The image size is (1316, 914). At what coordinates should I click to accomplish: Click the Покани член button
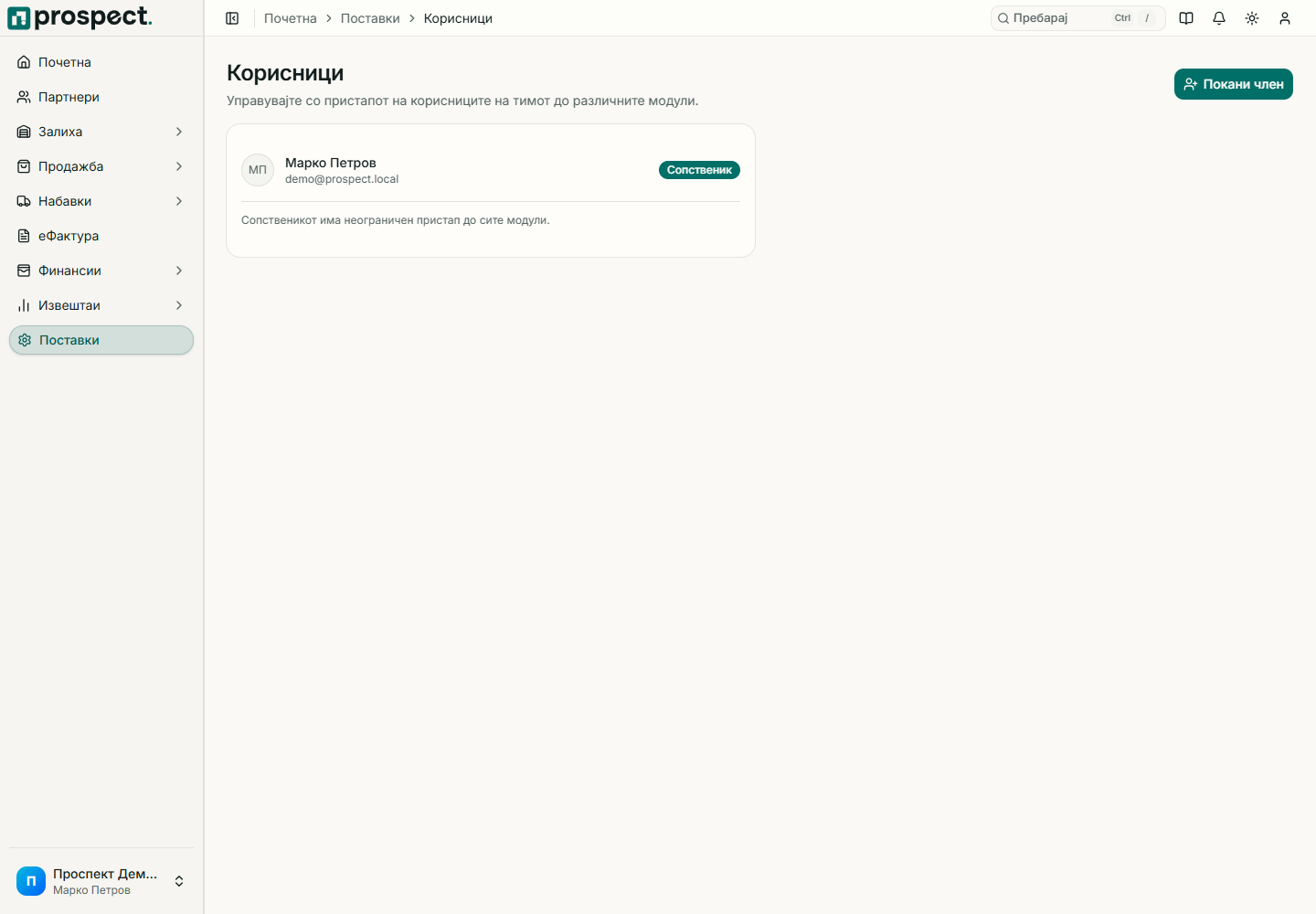1234,84
